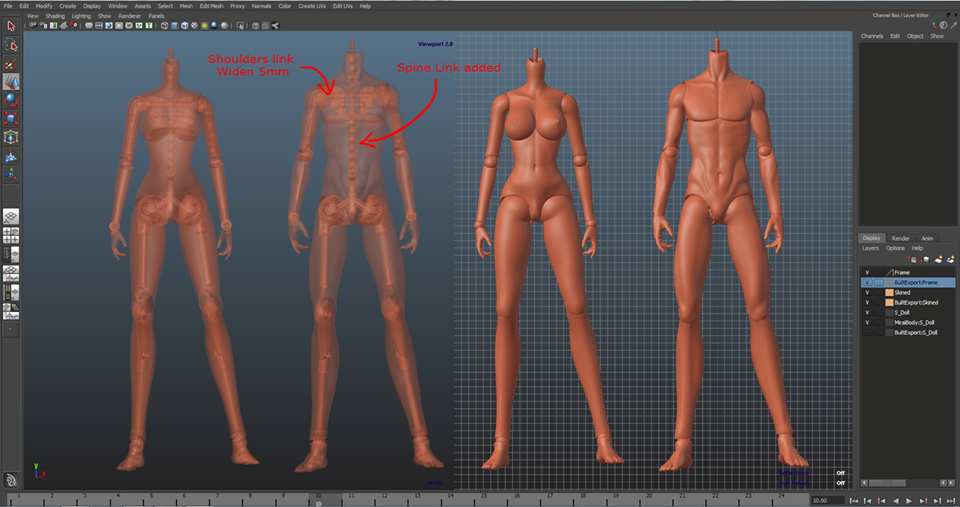Toggle the grid icon in panel toolbar
Viewport: 960px width, 507px height.
click(x=89, y=26)
